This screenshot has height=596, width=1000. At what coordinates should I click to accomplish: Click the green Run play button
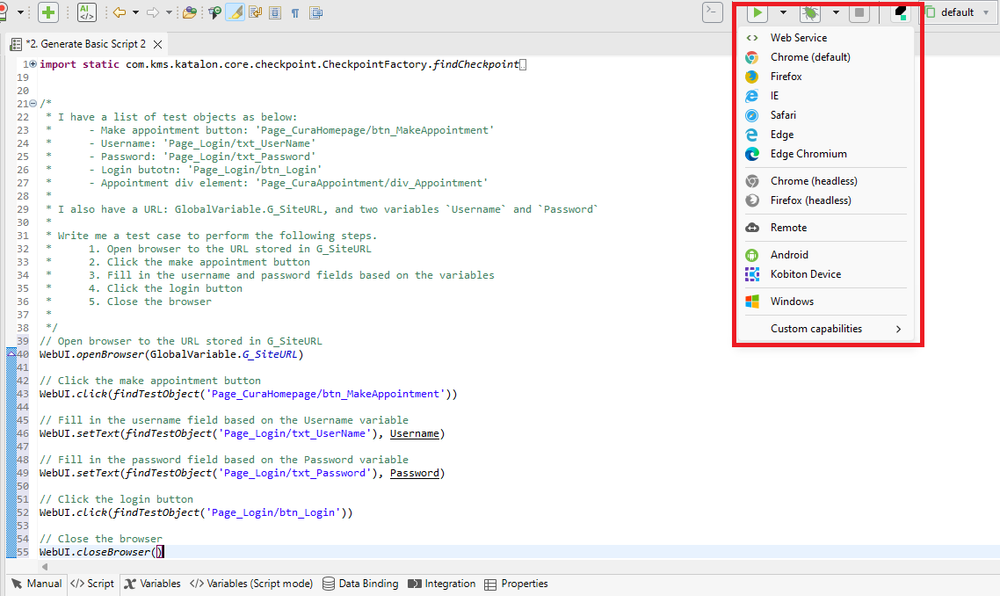(x=759, y=13)
